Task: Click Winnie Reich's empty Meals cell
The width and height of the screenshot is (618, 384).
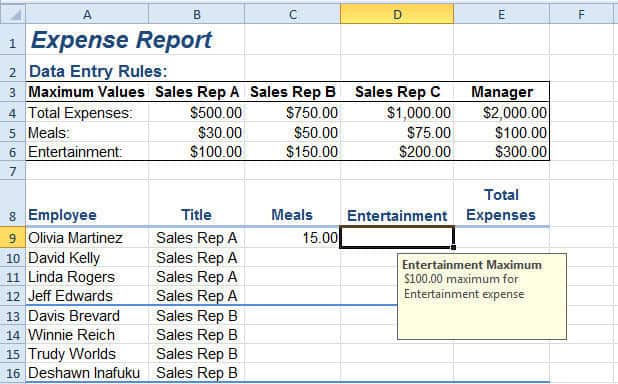Action: click(292, 335)
